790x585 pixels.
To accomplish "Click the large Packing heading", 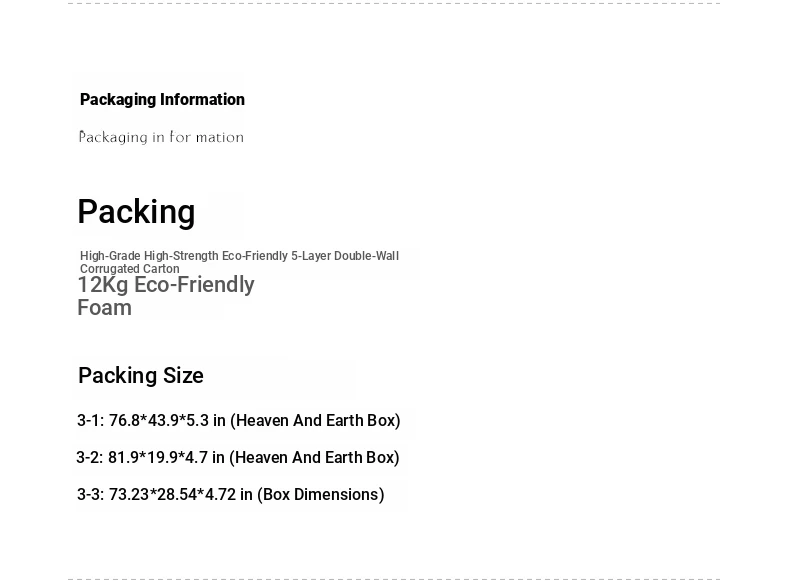I will pyautogui.click(x=136, y=212).
